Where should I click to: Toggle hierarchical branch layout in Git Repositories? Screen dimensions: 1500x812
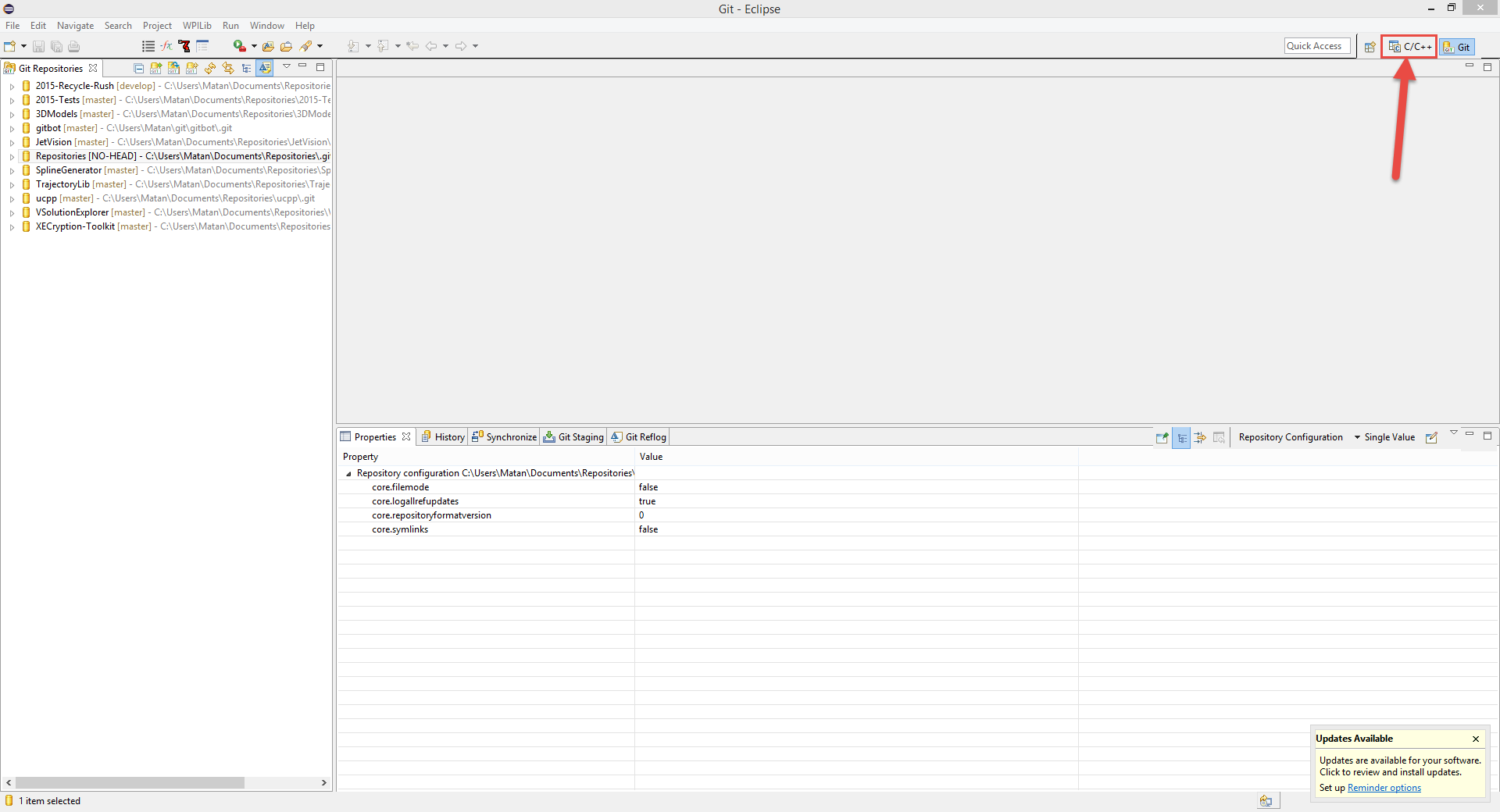coord(247,68)
